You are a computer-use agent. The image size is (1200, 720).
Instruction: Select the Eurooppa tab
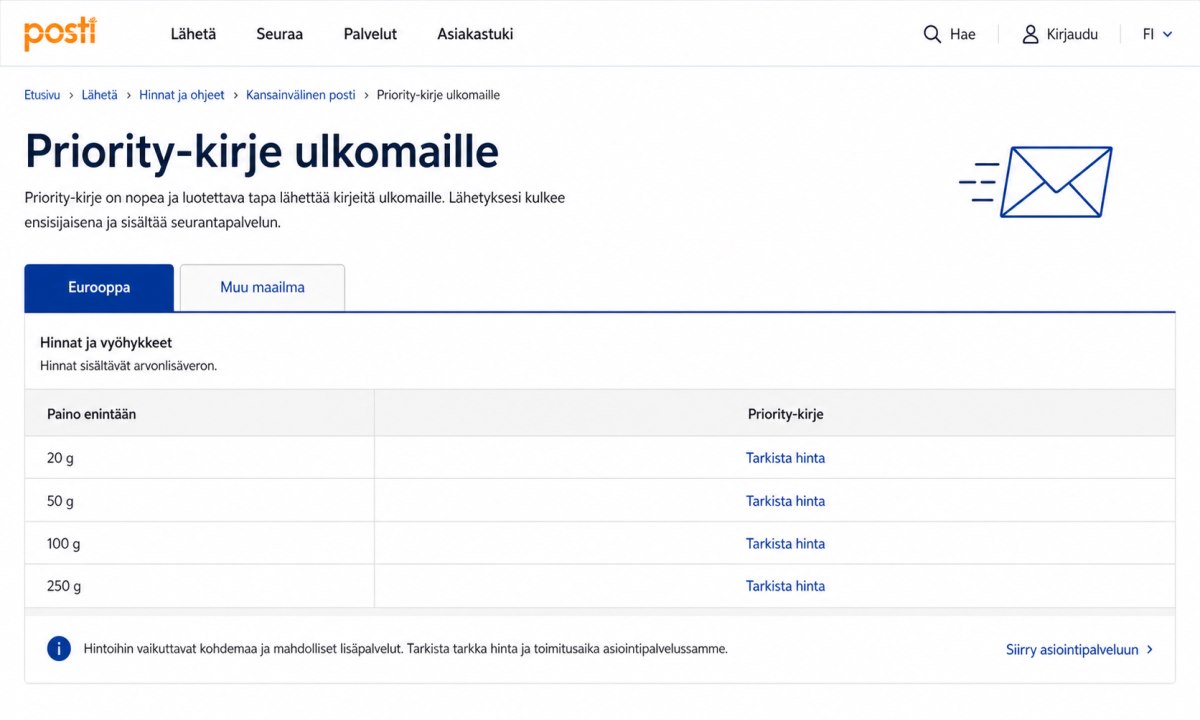pos(99,288)
